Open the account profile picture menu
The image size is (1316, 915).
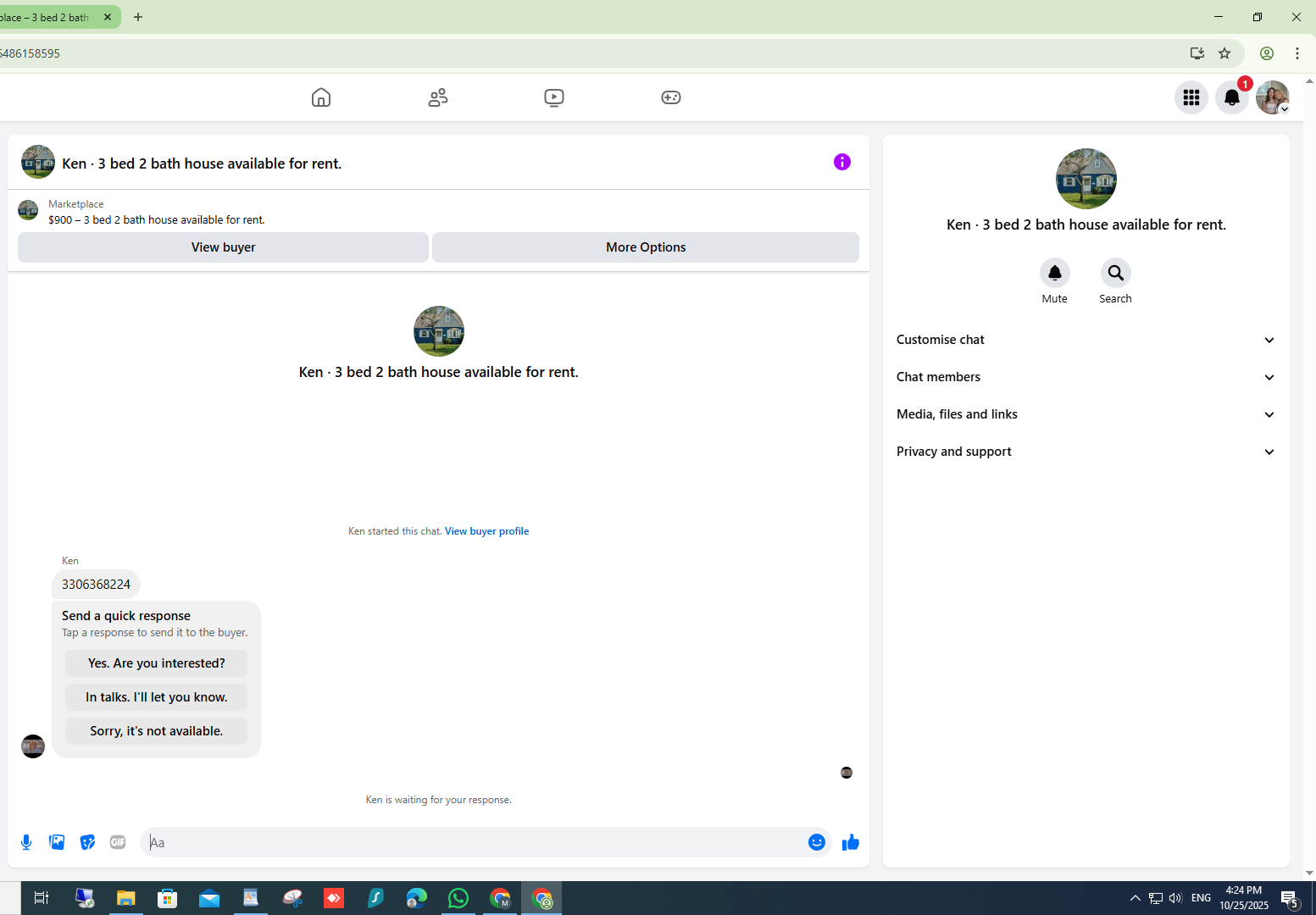1273,97
